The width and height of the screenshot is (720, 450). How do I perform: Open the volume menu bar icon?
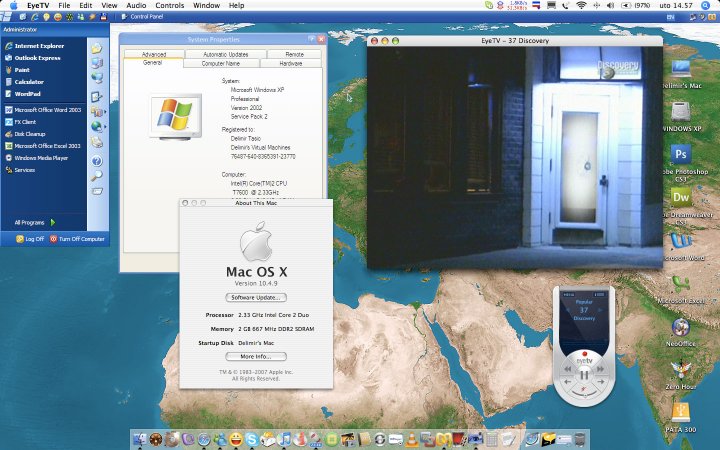point(610,6)
